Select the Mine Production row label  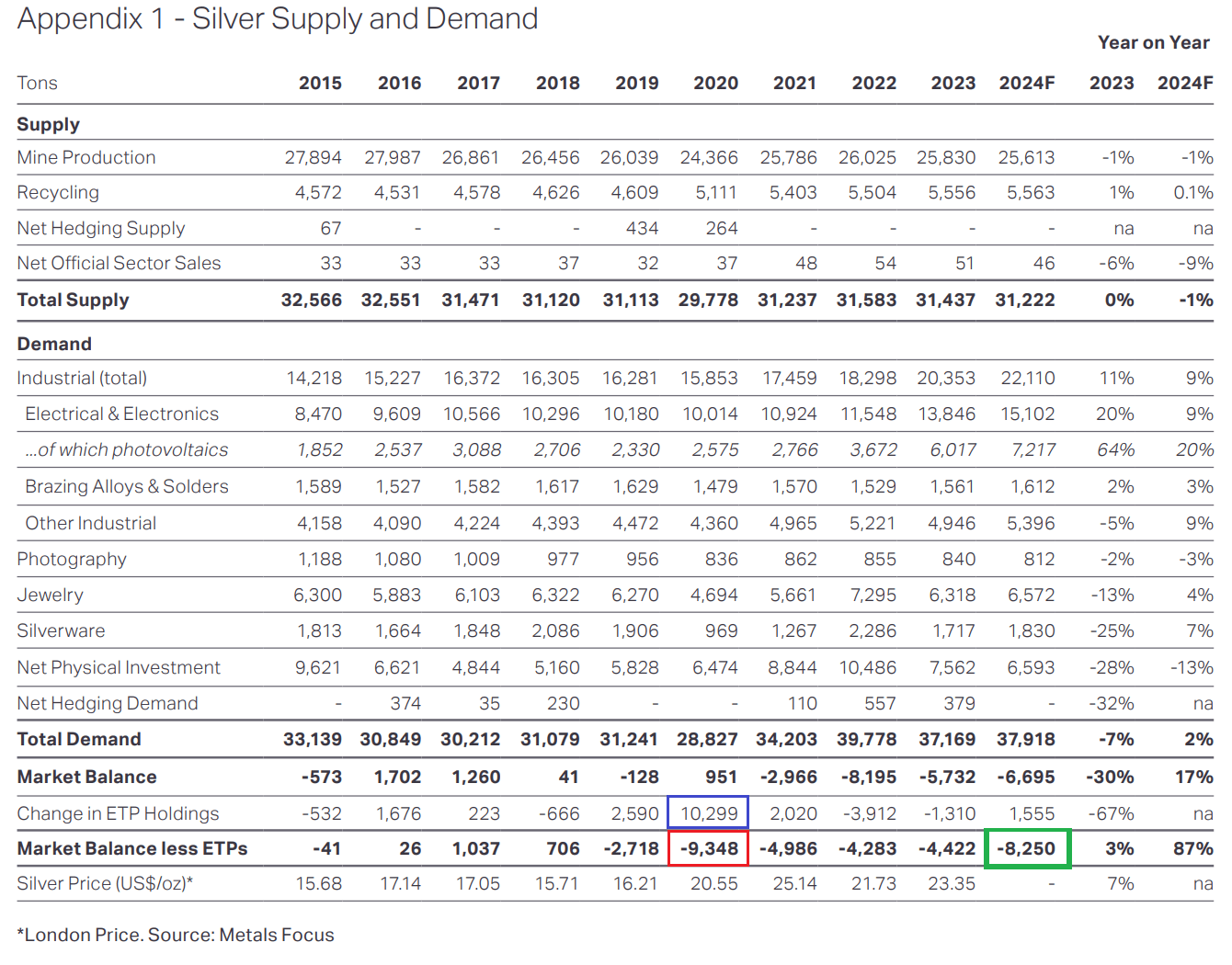[86, 157]
